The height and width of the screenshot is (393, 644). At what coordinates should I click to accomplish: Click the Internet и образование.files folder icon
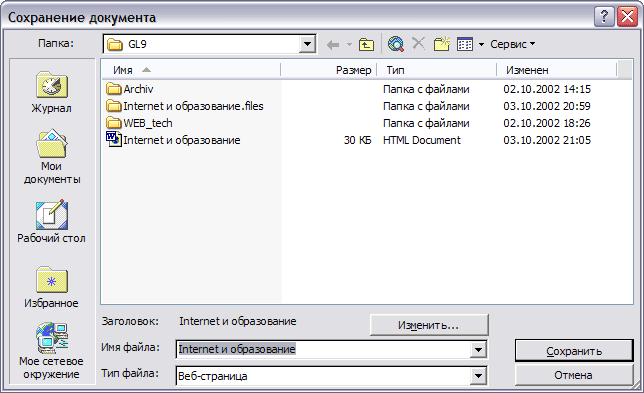click(114, 106)
